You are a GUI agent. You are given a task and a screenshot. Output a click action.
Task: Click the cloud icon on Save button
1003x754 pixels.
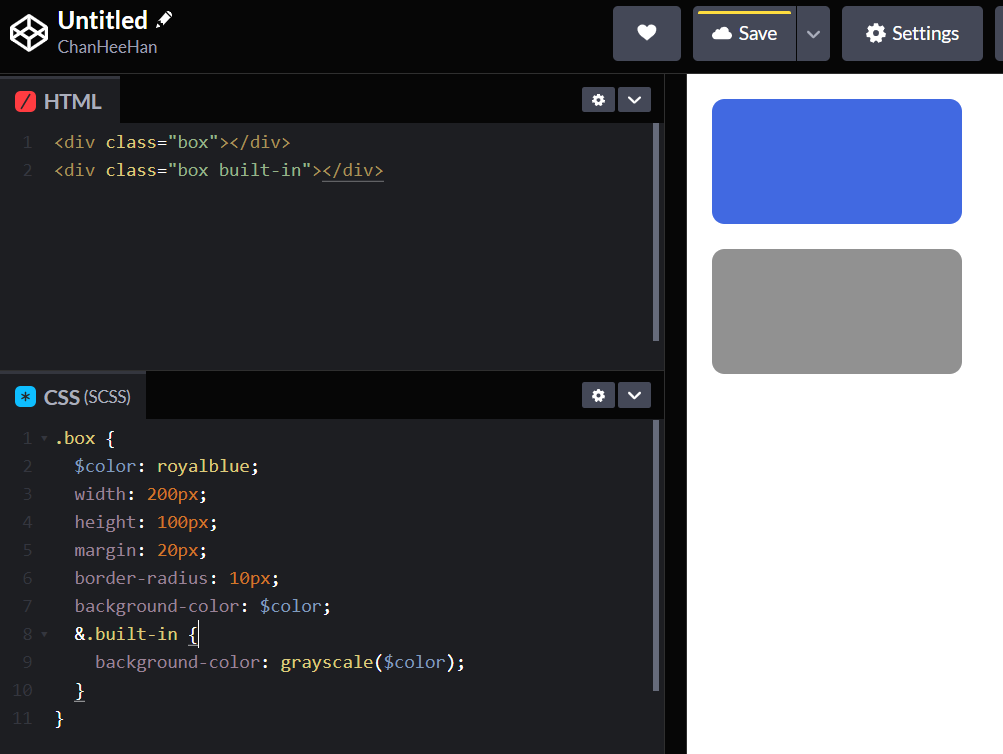(722, 33)
